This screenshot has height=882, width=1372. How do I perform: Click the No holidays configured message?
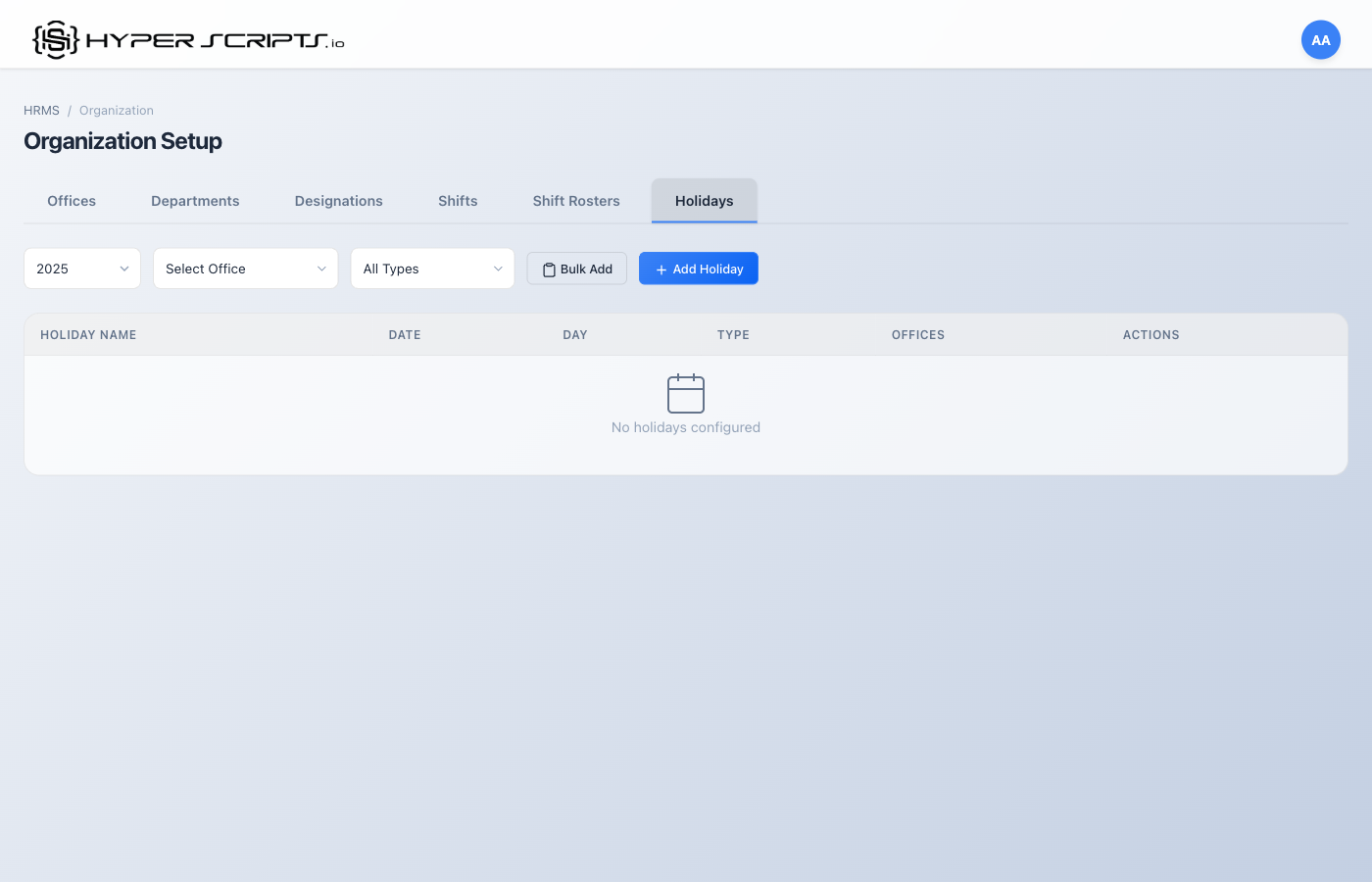coord(686,427)
